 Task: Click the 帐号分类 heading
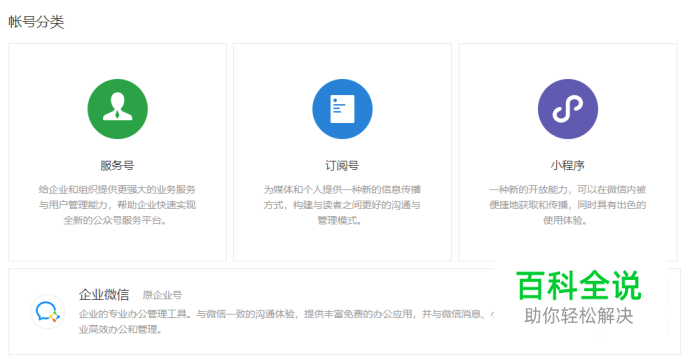36,22
